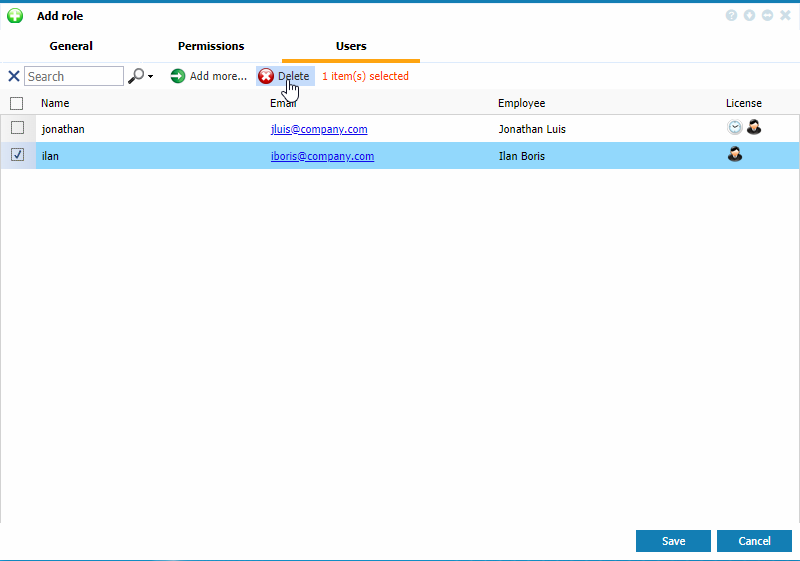The height and width of the screenshot is (561, 800).
Task: Toggle the select-all checkbox in header
Action: (17, 103)
